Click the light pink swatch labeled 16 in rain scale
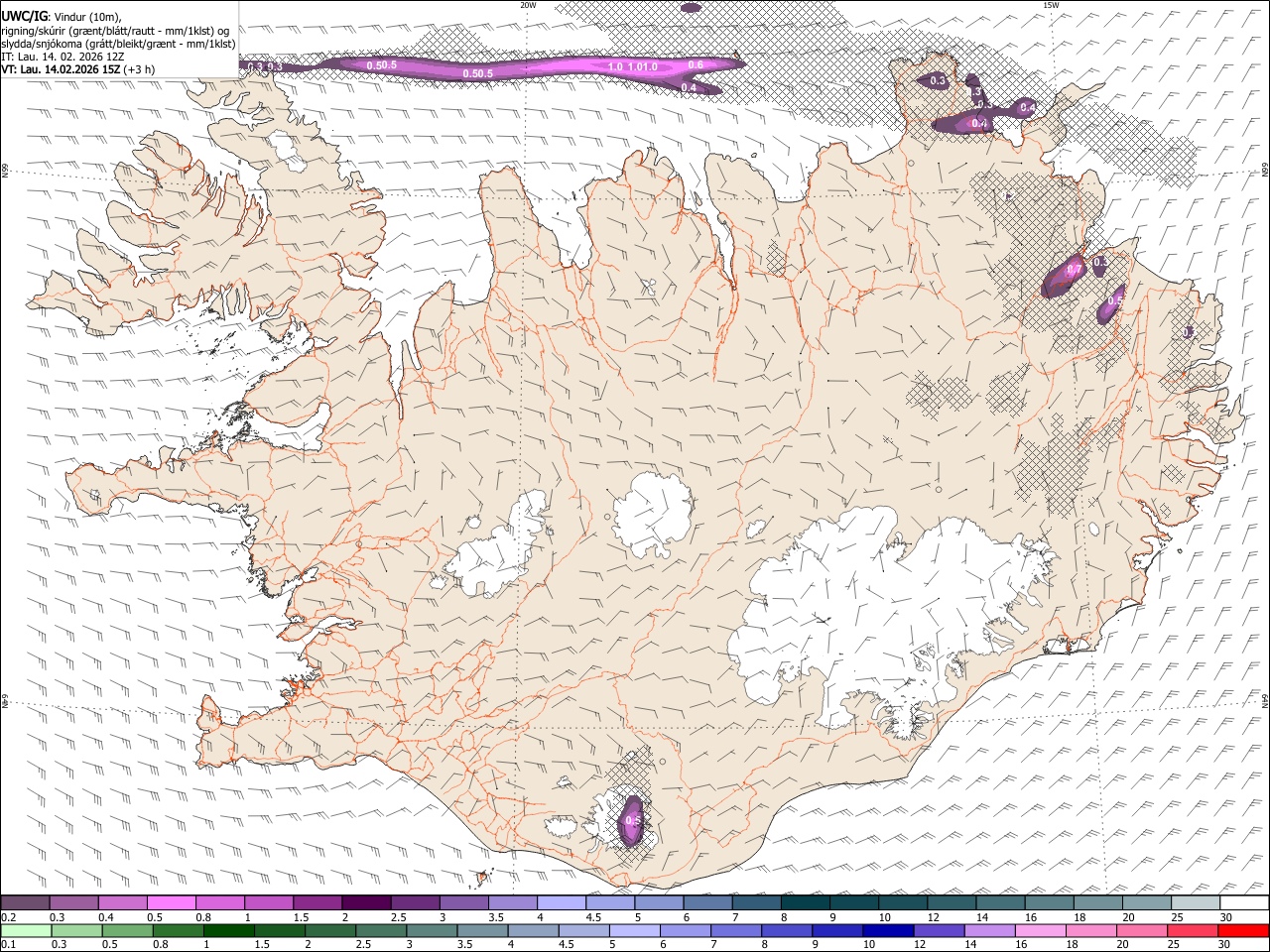The image size is (1270, 952). [1040, 930]
